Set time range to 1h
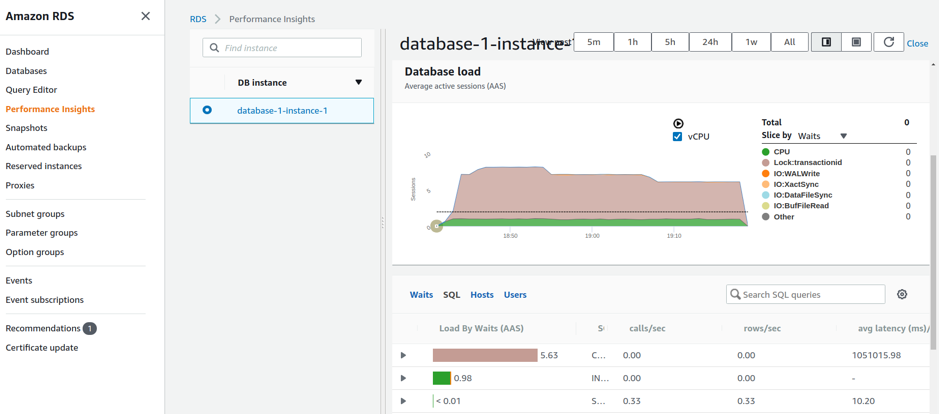The width and height of the screenshot is (939, 414). [632, 43]
